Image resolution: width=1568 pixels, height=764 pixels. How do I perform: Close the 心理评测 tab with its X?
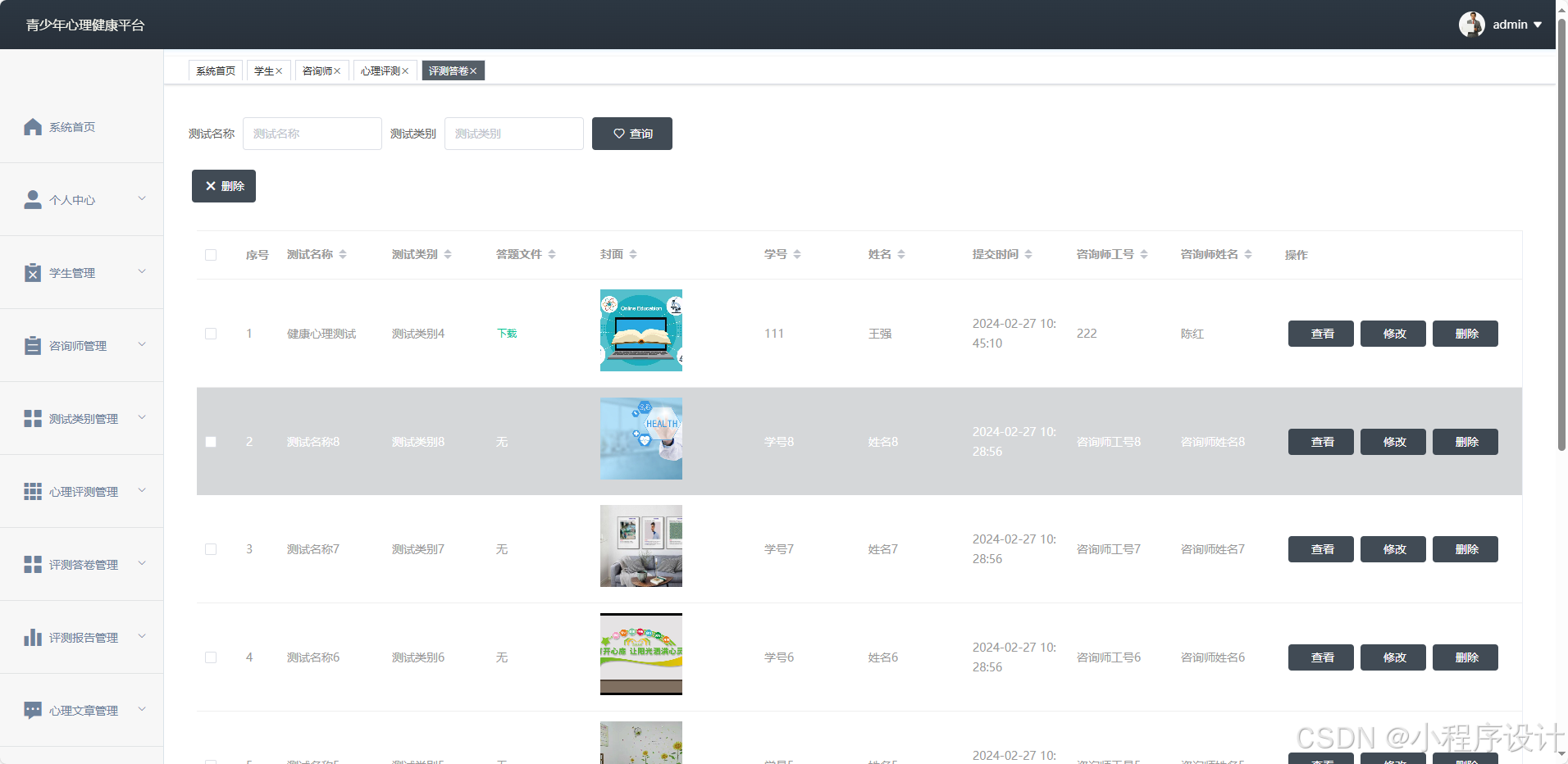[405, 71]
